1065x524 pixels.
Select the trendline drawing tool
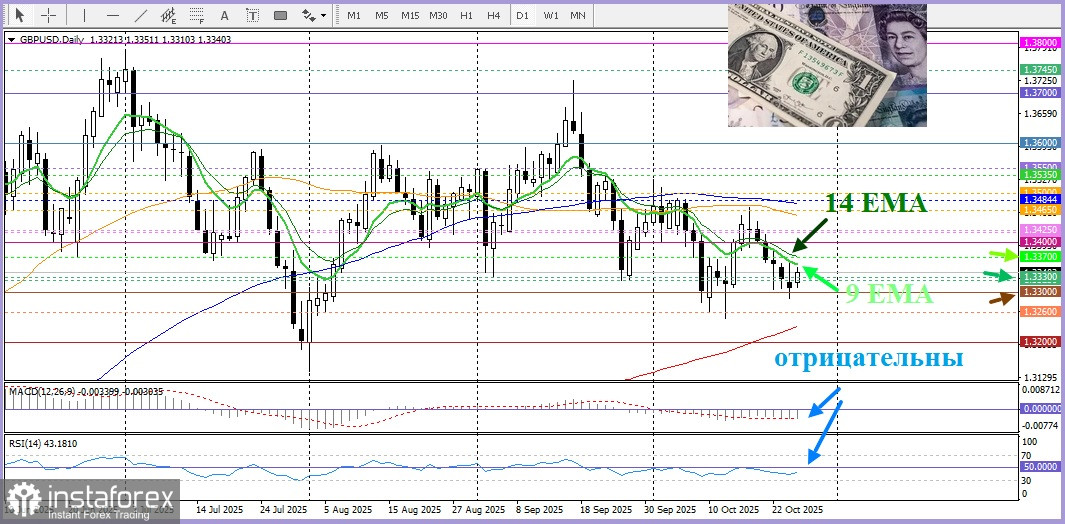141,15
